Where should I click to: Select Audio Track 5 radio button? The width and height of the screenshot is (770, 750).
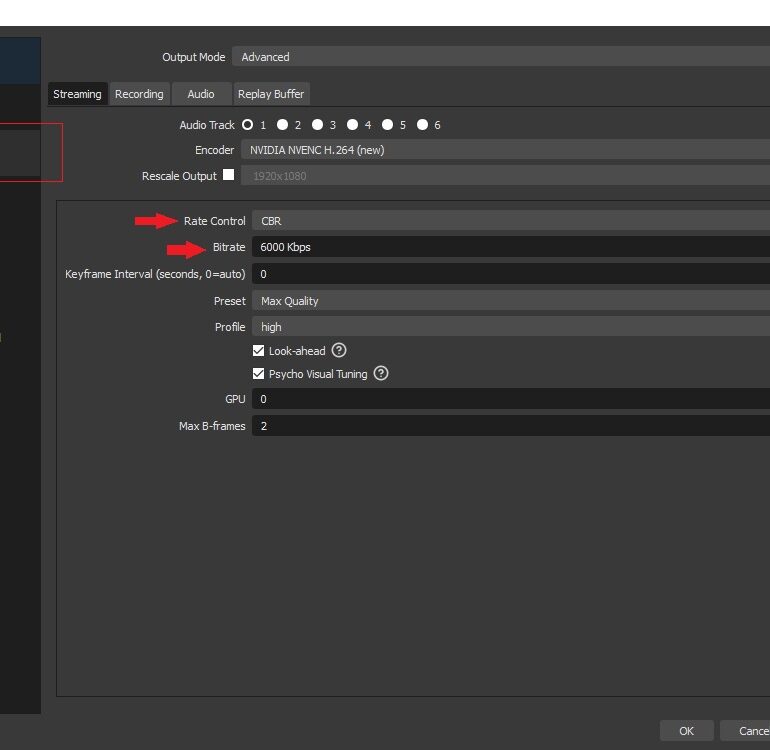pyautogui.click(x=387, y=125)
